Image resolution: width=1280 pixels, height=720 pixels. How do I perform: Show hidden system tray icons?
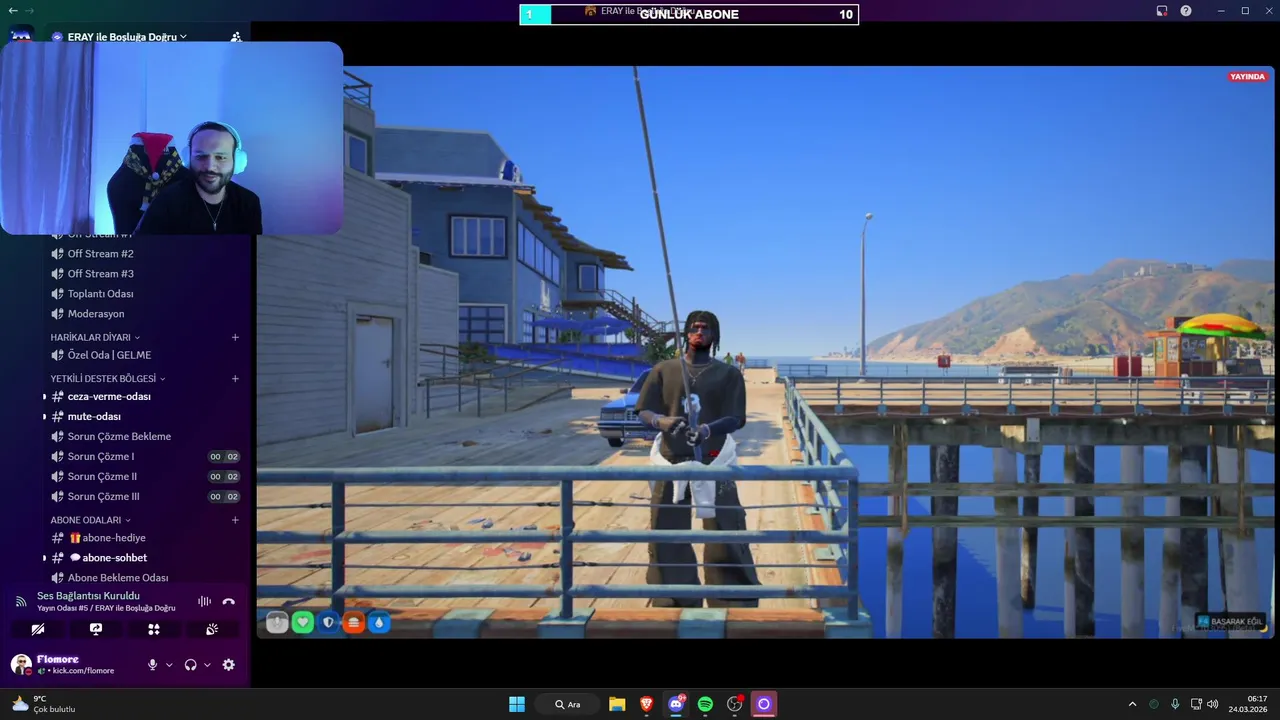(1132, 704)
